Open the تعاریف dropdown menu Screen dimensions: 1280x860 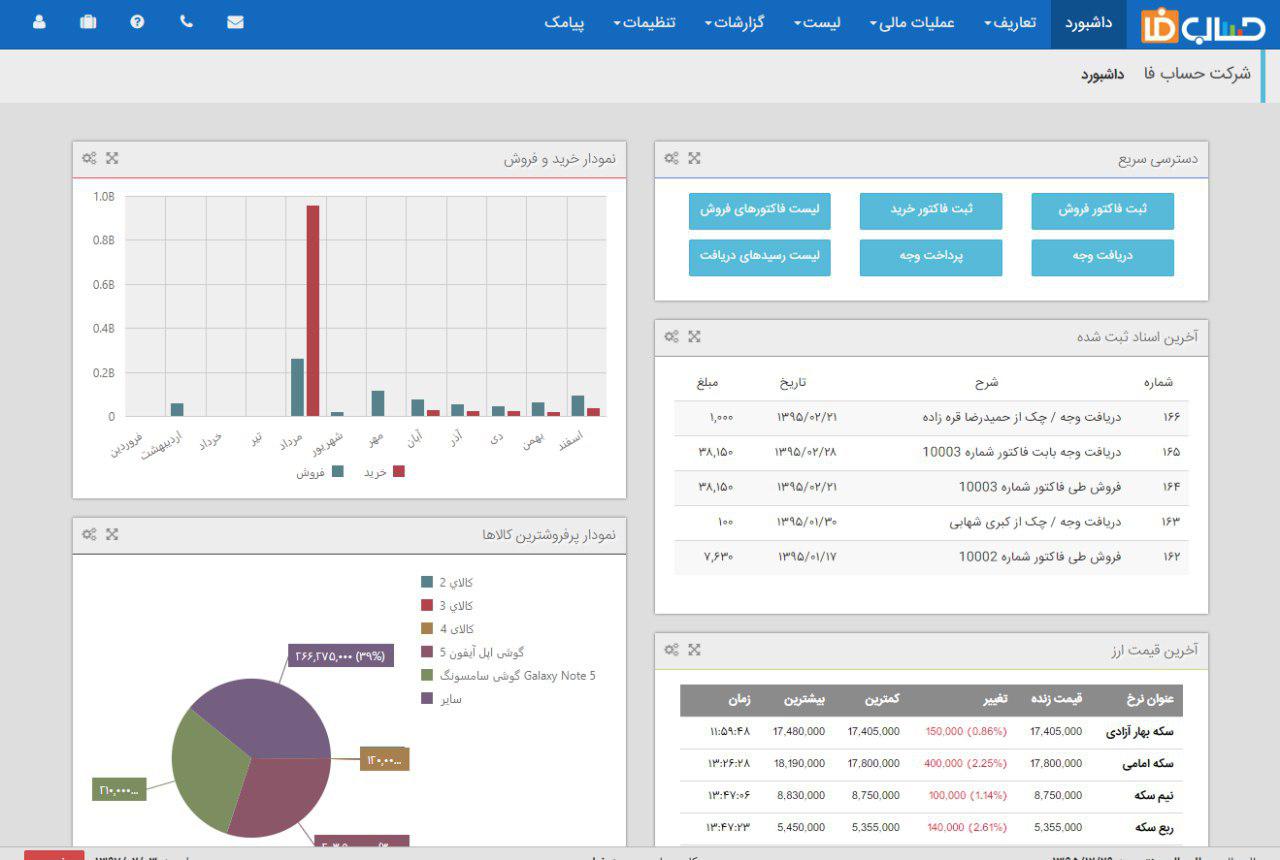pos(1009,23)
